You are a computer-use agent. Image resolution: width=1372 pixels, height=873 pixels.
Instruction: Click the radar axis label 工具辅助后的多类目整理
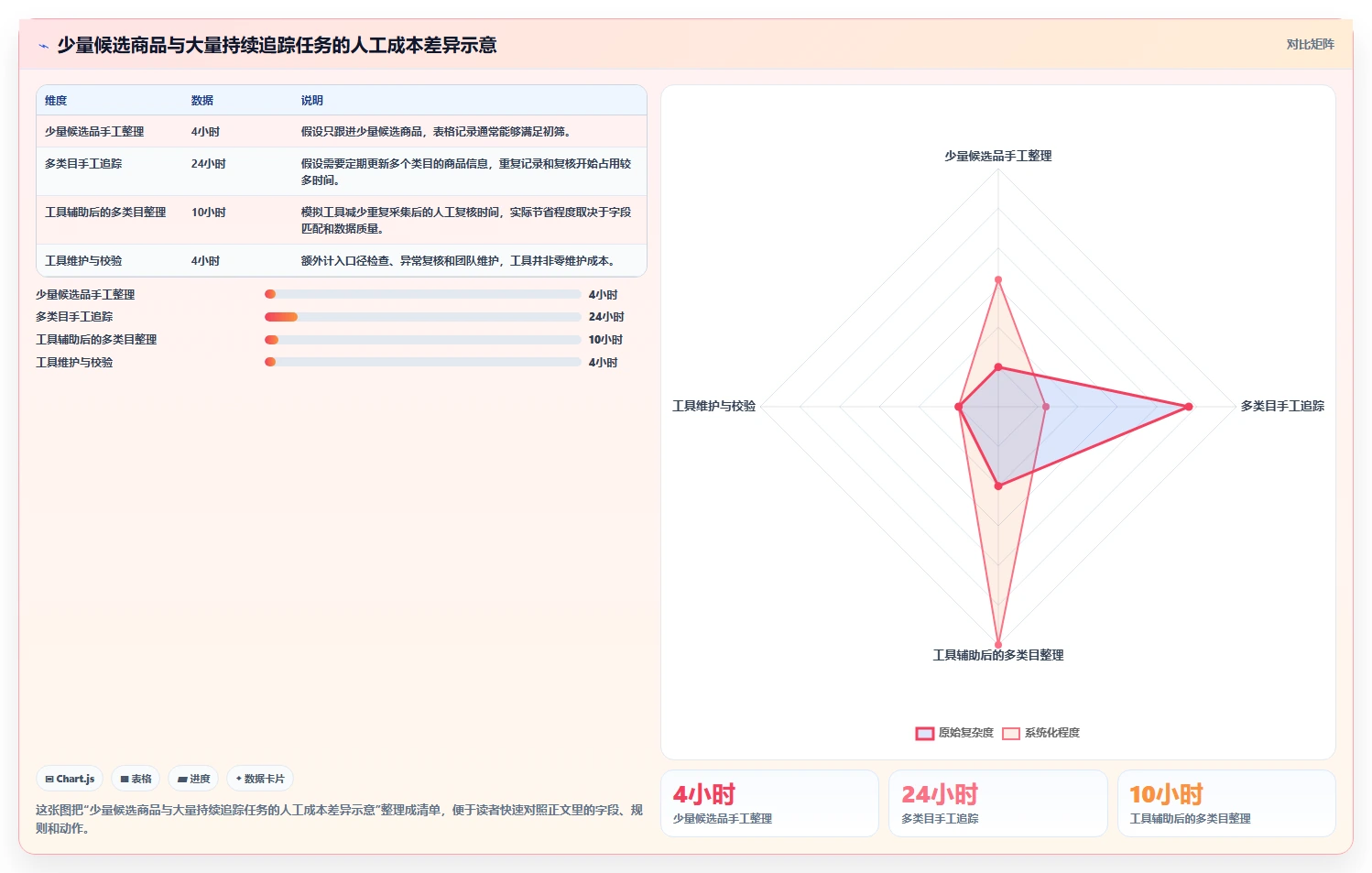998,655
